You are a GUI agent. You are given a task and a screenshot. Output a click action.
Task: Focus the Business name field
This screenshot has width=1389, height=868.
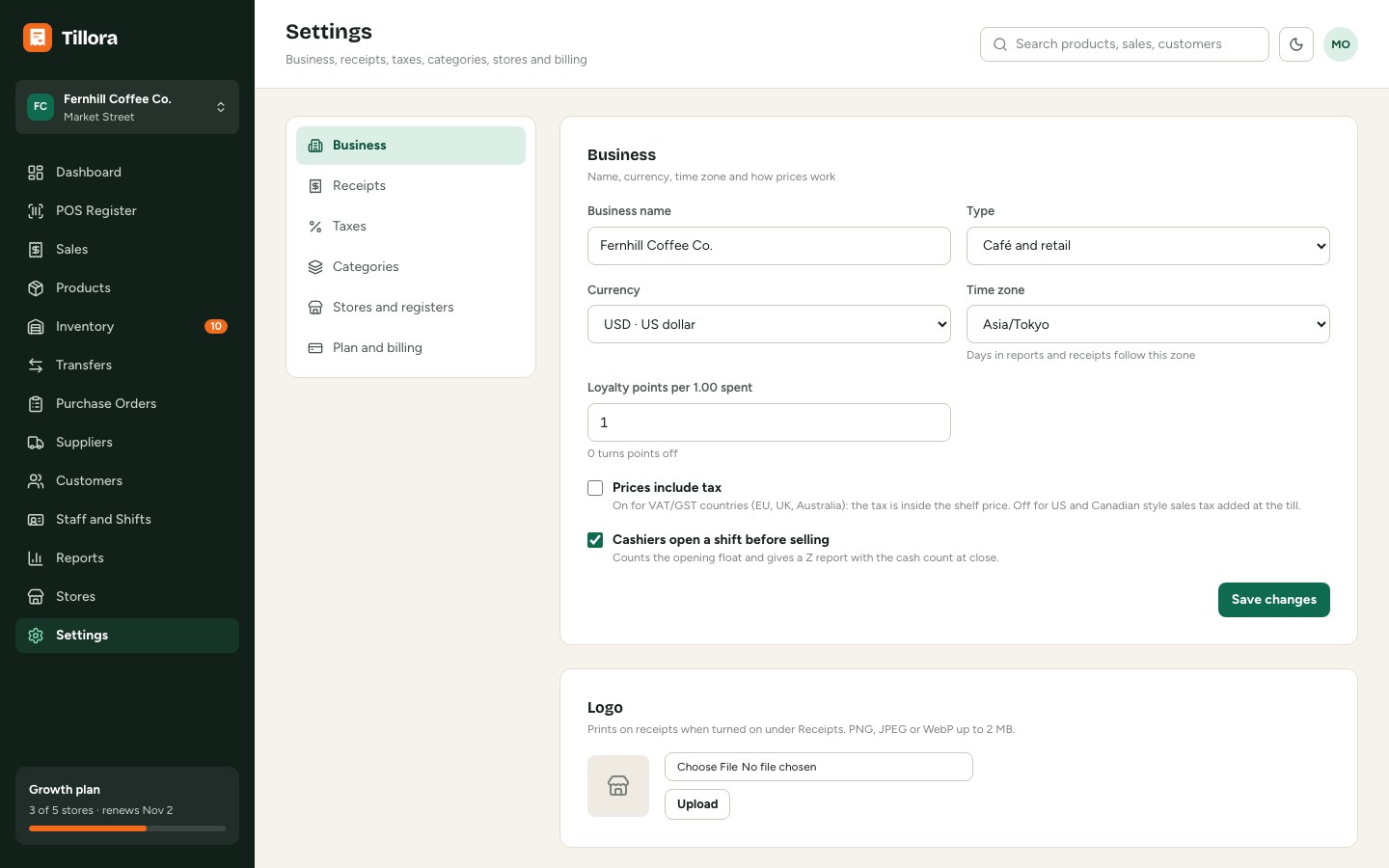(769, 246)
